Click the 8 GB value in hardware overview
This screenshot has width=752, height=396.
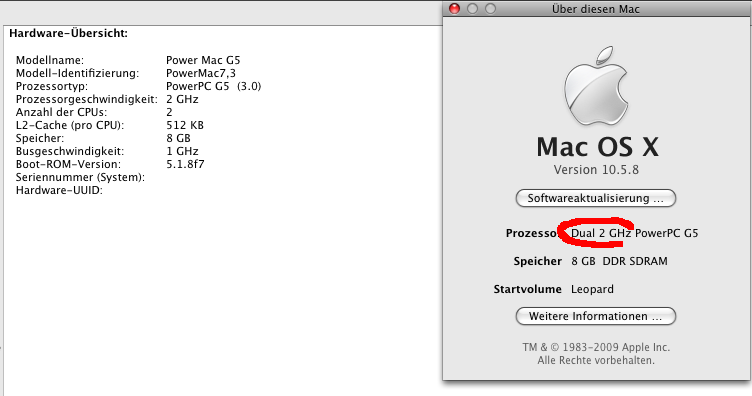pyautogui.click(x=178, y=138)
